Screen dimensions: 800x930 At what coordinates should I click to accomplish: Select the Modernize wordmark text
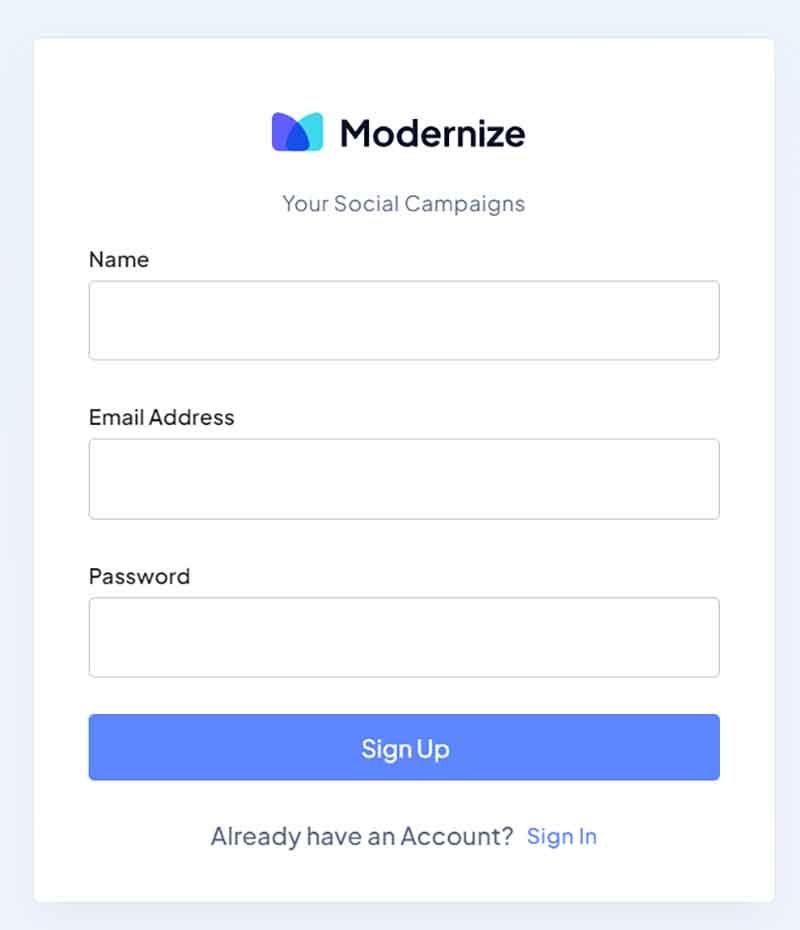[430, 132]
